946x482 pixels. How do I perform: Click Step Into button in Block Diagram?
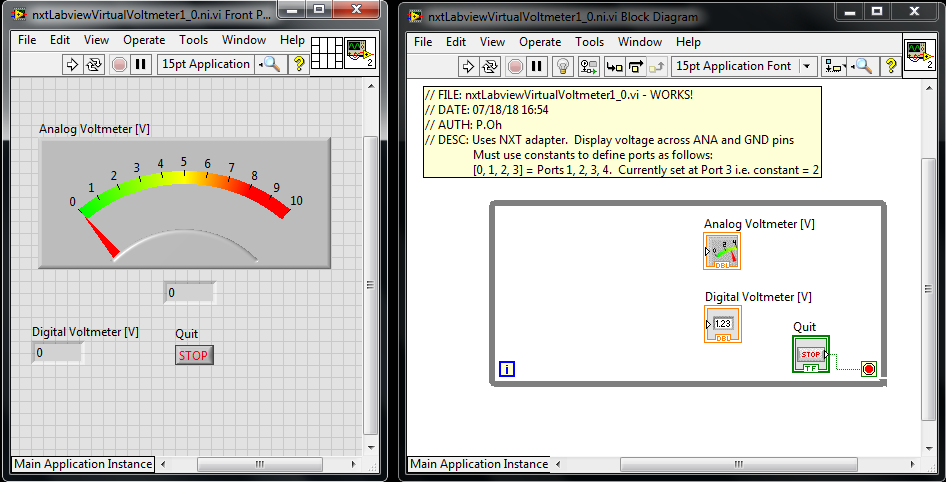614,66
